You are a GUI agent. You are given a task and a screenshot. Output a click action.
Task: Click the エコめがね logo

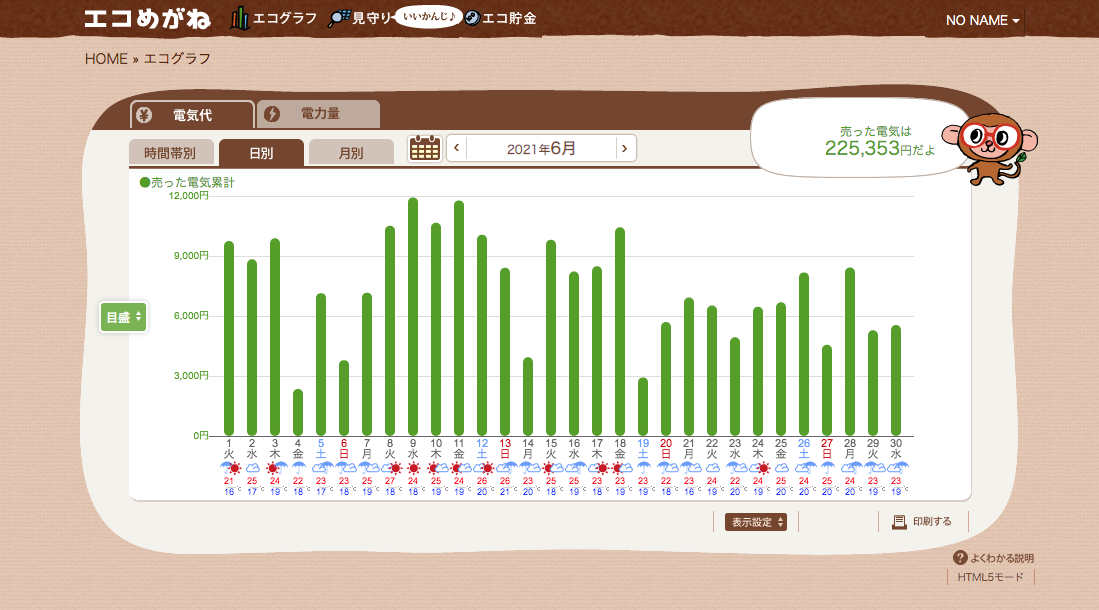click(147, 19)
